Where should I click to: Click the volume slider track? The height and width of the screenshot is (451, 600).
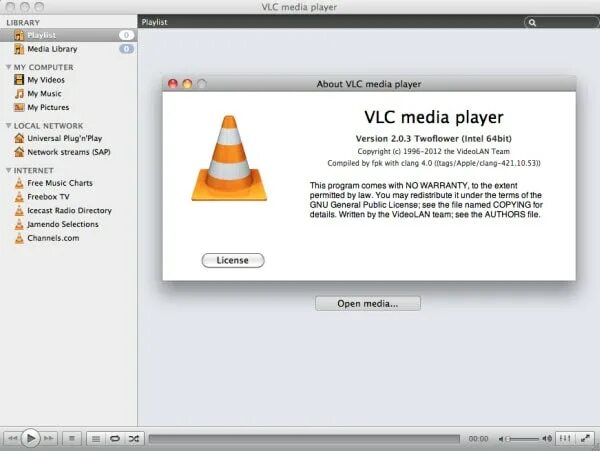tap(523, 439)
